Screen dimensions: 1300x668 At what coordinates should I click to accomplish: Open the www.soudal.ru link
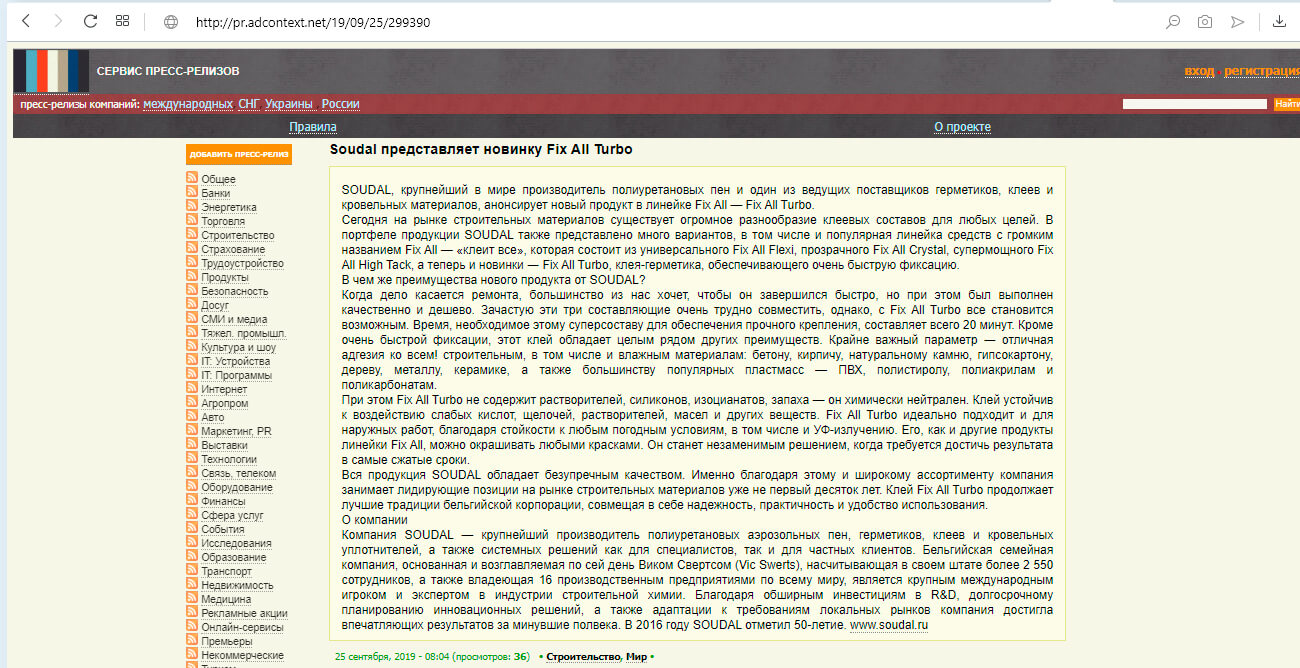click(889, 625)
